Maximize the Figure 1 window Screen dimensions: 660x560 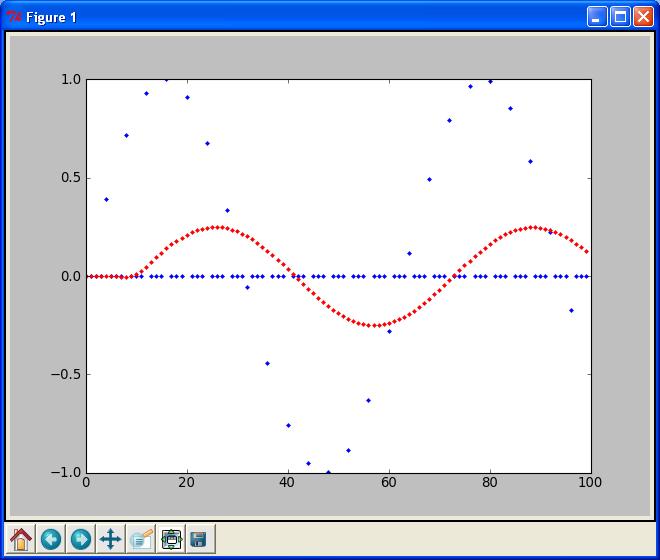(x=620, y=17)
